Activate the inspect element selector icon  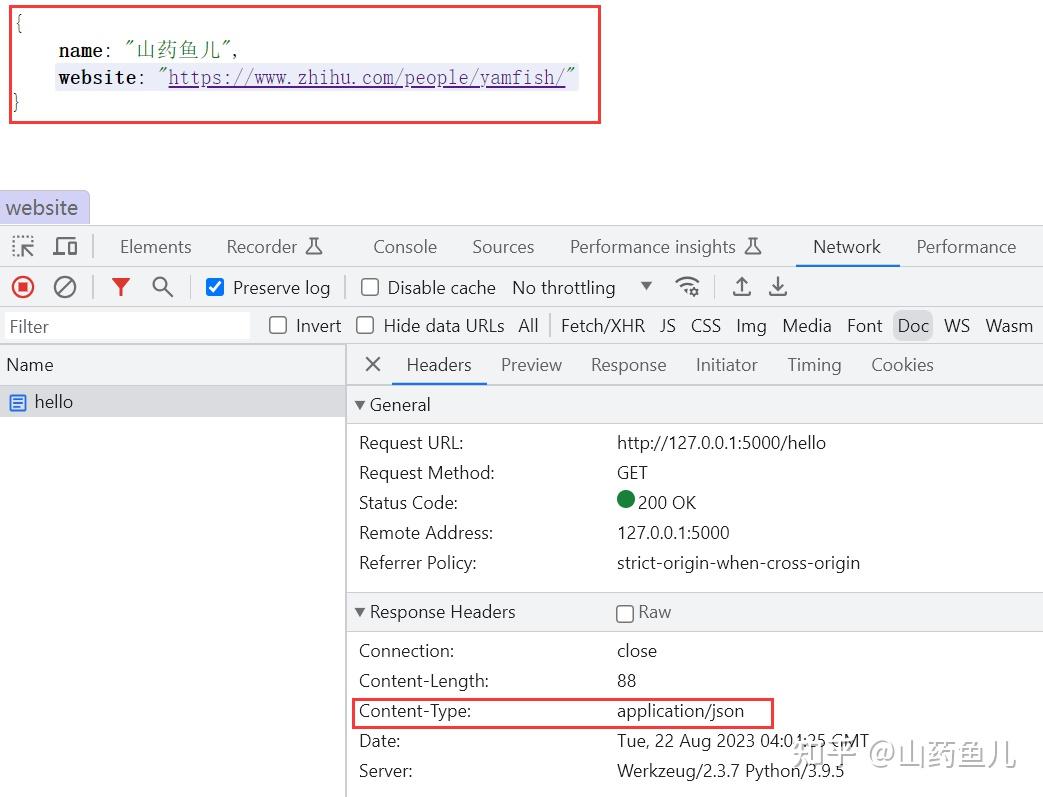[23, 246]
